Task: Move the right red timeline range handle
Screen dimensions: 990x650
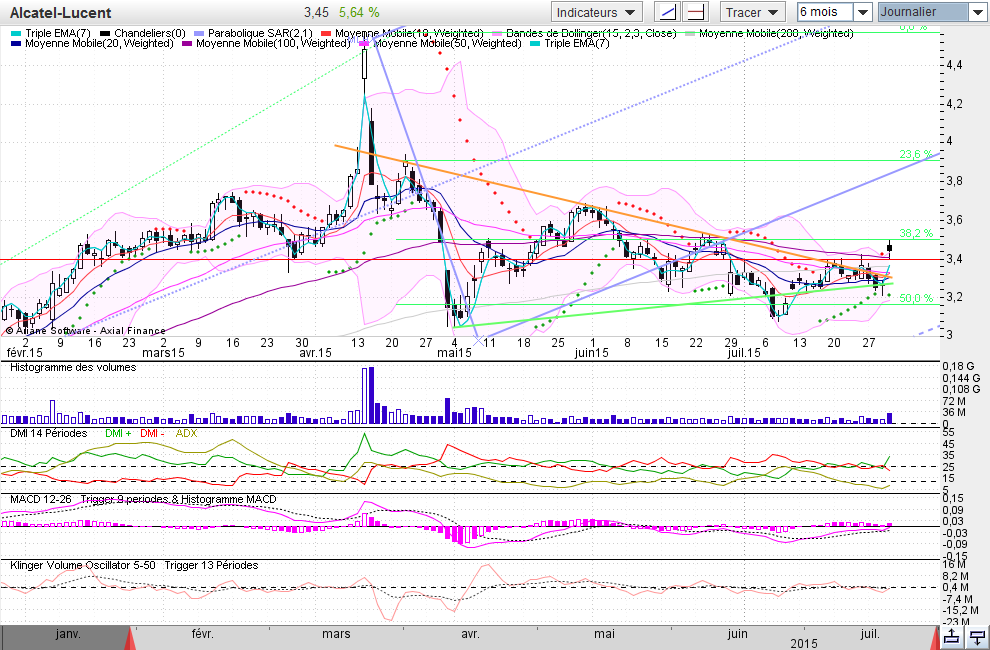Action: click(934, 638)
